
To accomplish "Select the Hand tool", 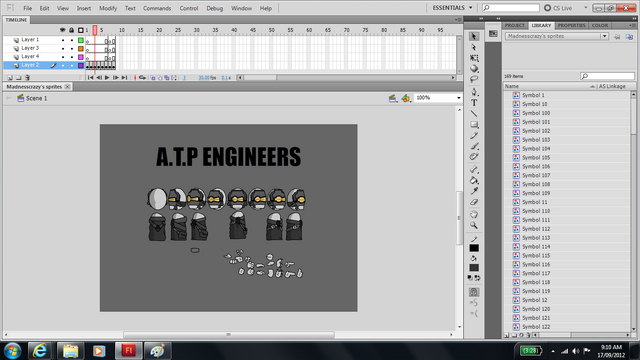I will click(474, 214).
